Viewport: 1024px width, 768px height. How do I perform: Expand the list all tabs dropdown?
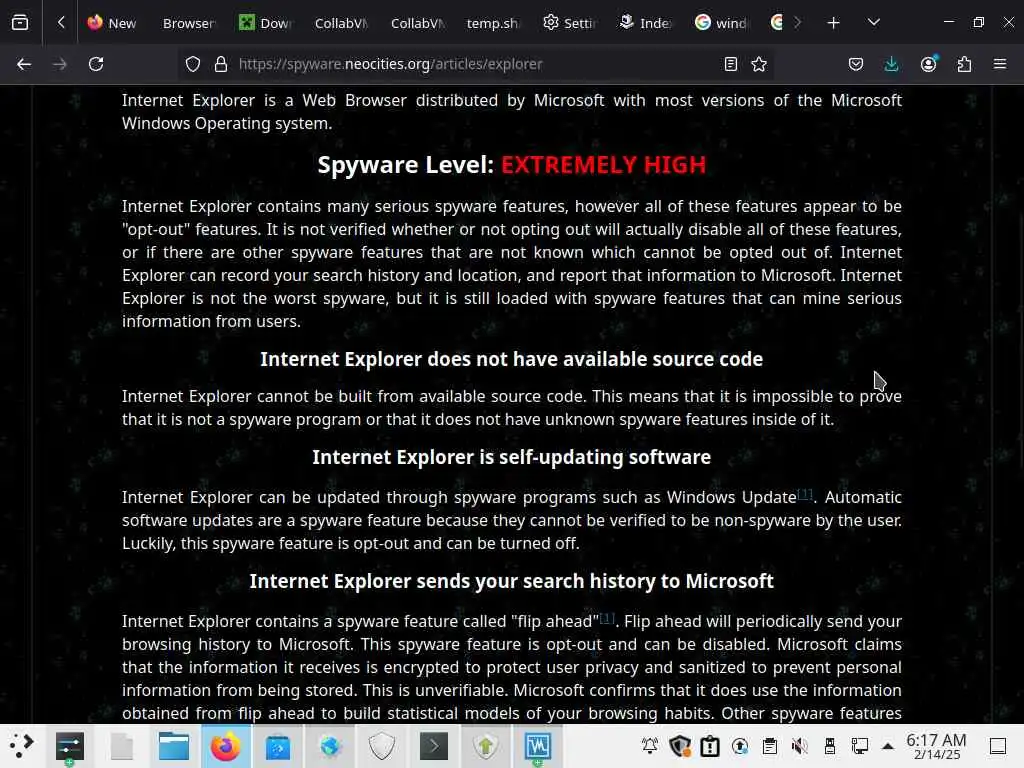(x=874, y=23)
